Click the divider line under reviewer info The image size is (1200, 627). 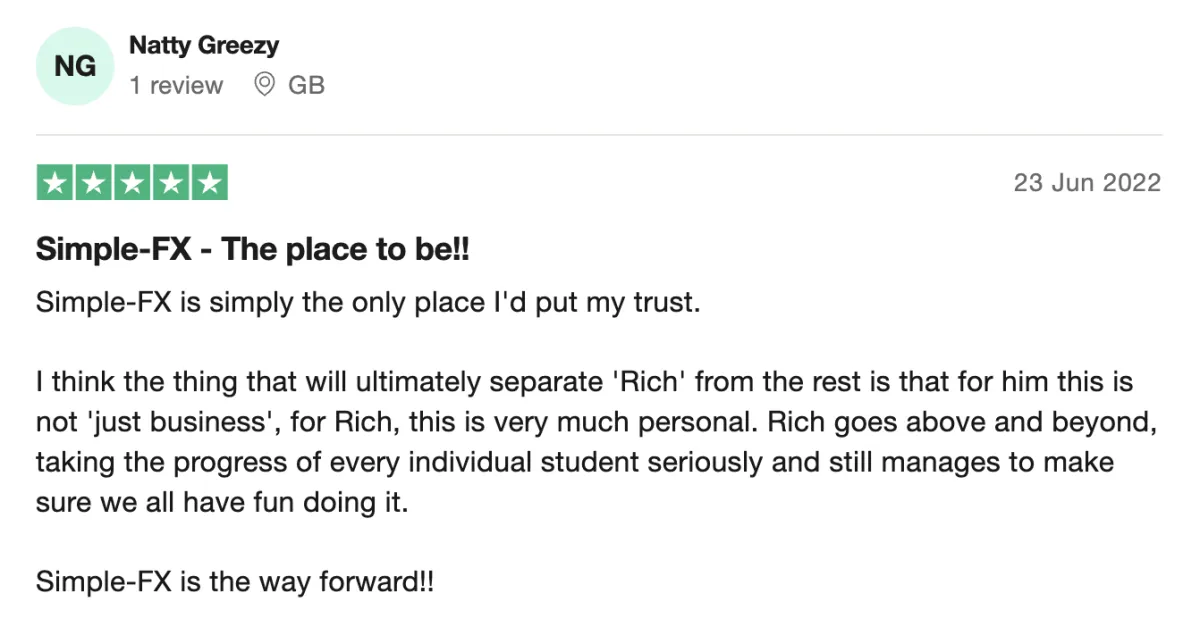pyautogui.click(x=599, y=135)
